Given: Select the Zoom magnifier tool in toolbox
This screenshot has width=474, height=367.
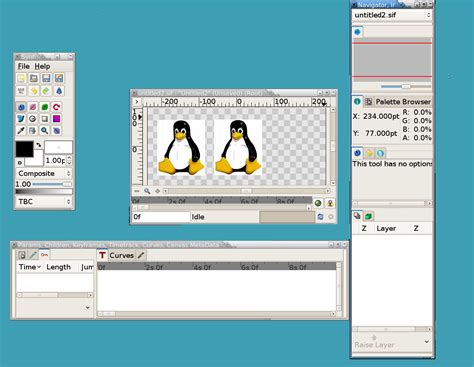Looking at the screenshot, I should coord(45,130).
